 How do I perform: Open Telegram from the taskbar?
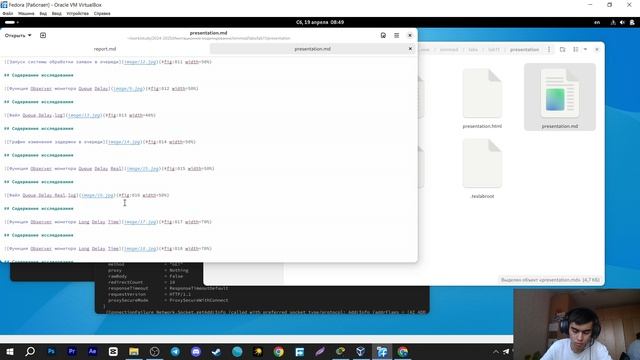click(x=175, y=351)
